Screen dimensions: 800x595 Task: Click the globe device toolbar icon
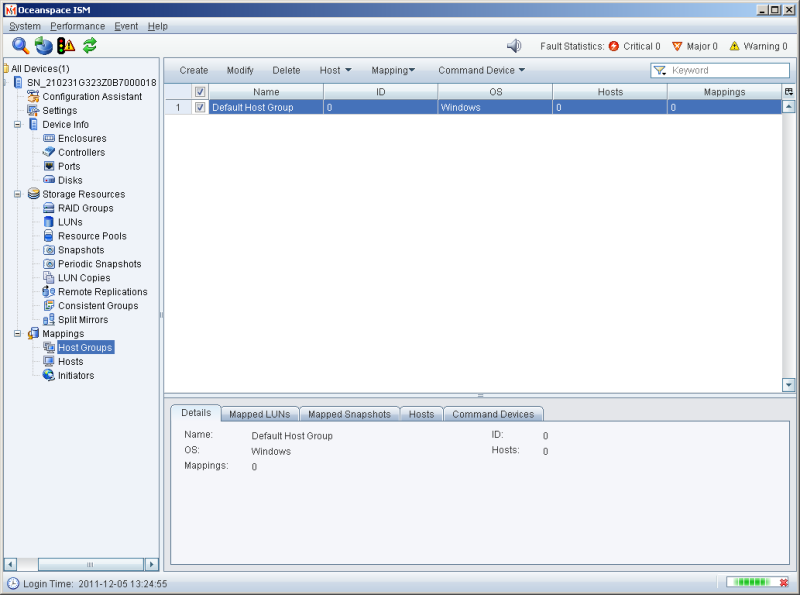pos(44,46)
